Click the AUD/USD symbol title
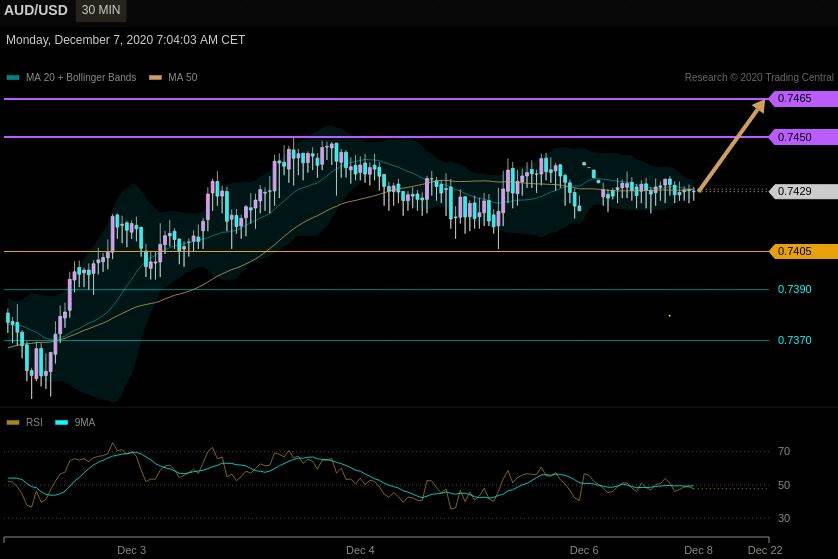838x559 pixels. click(36, 10)
